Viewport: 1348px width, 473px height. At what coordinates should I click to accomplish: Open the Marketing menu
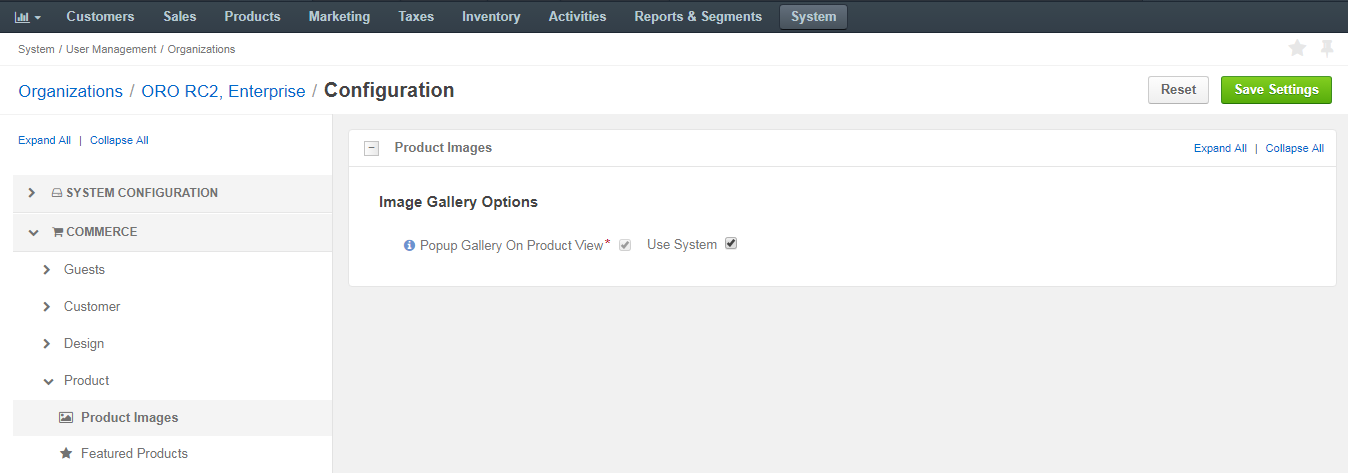tap(339, 17)
